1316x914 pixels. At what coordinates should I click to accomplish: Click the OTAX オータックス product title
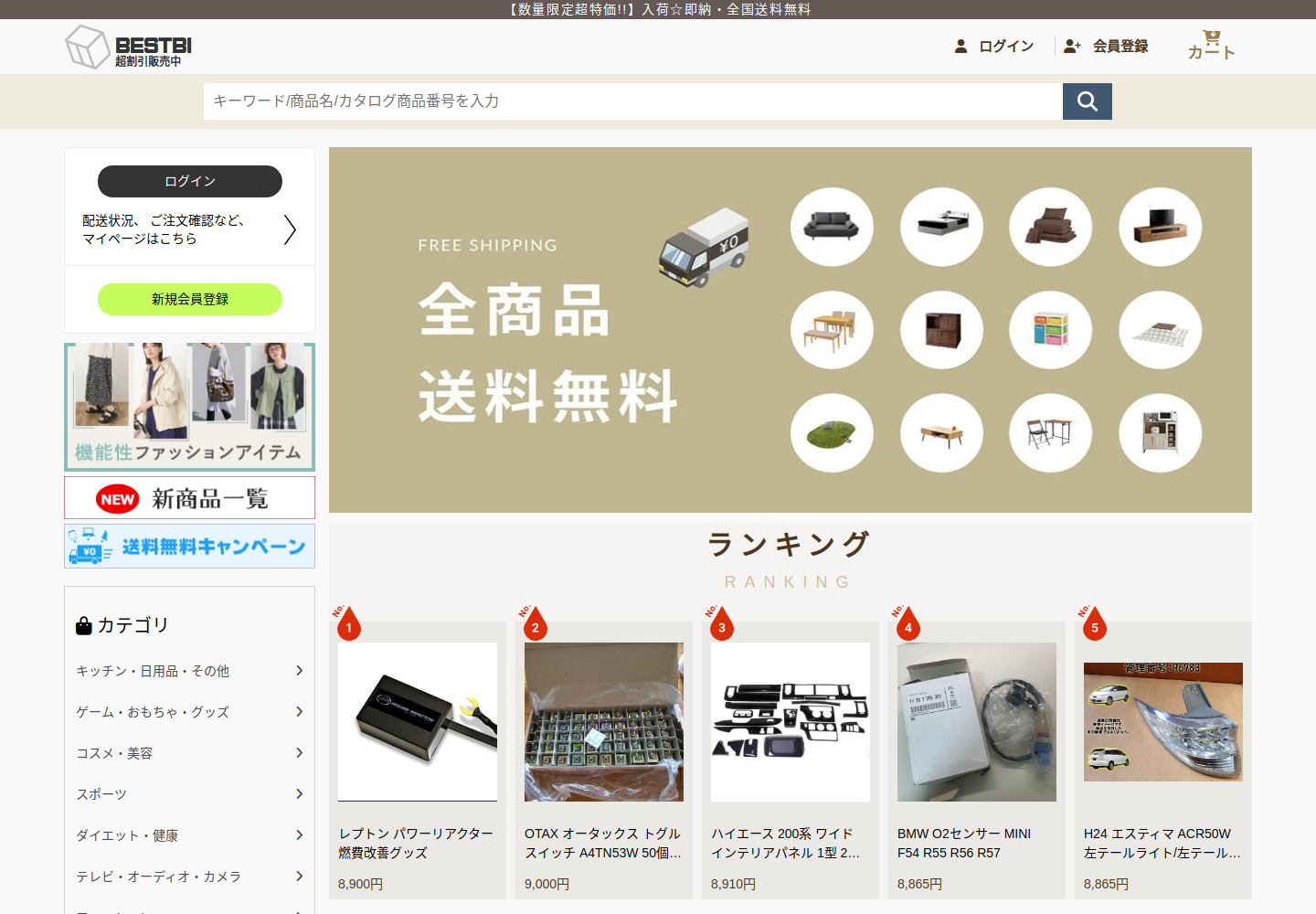(603, 843)
